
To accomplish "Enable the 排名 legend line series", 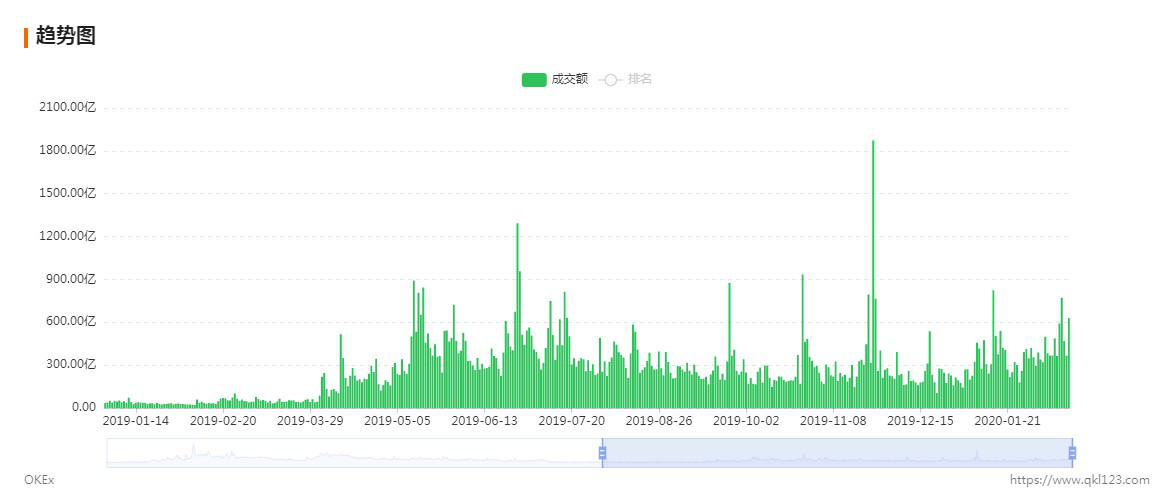I will point(625,79).
